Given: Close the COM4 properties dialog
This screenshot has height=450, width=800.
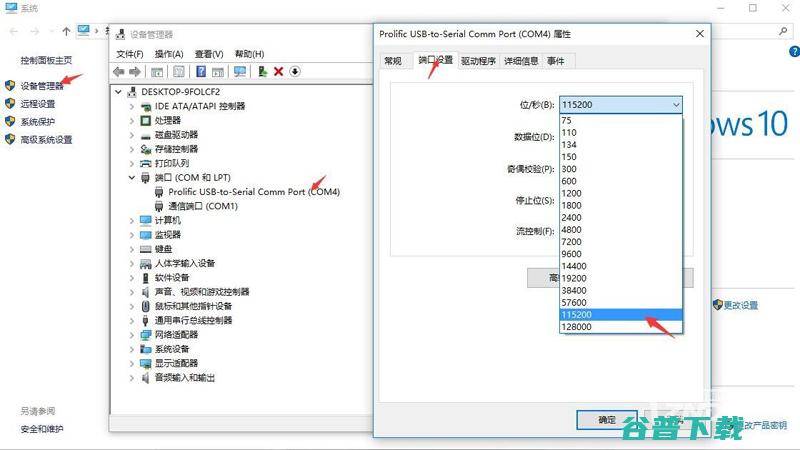Looking at the screenshot, I should point(700,34).
